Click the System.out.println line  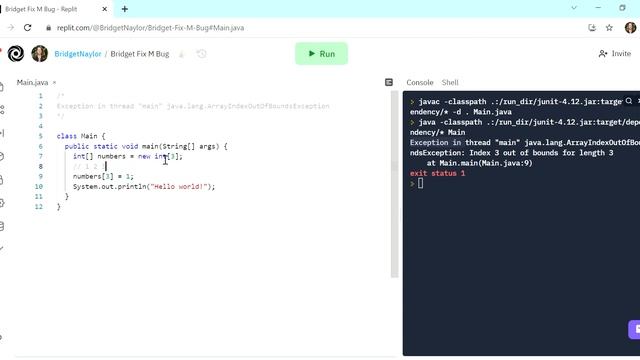(144, 187)
